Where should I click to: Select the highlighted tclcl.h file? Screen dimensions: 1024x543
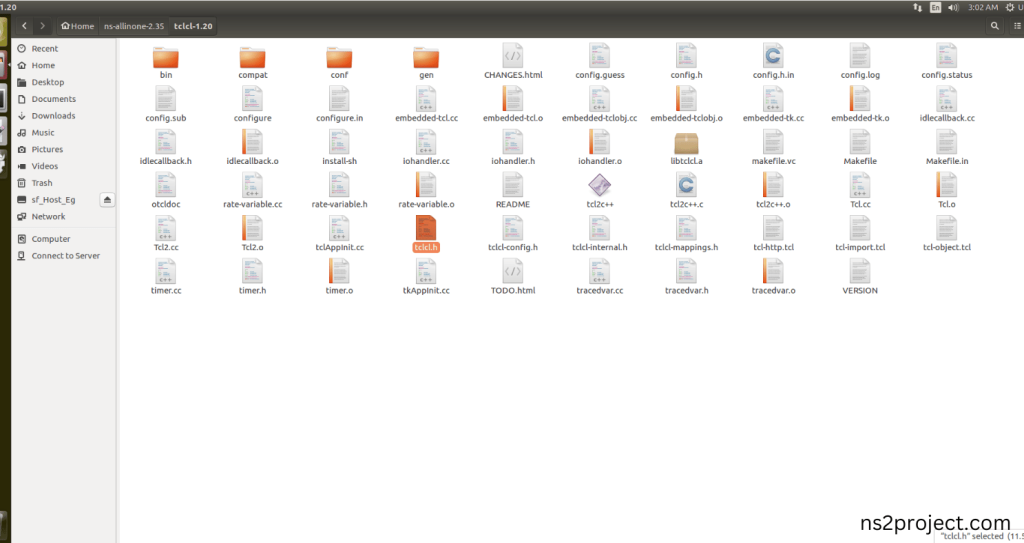426,234
